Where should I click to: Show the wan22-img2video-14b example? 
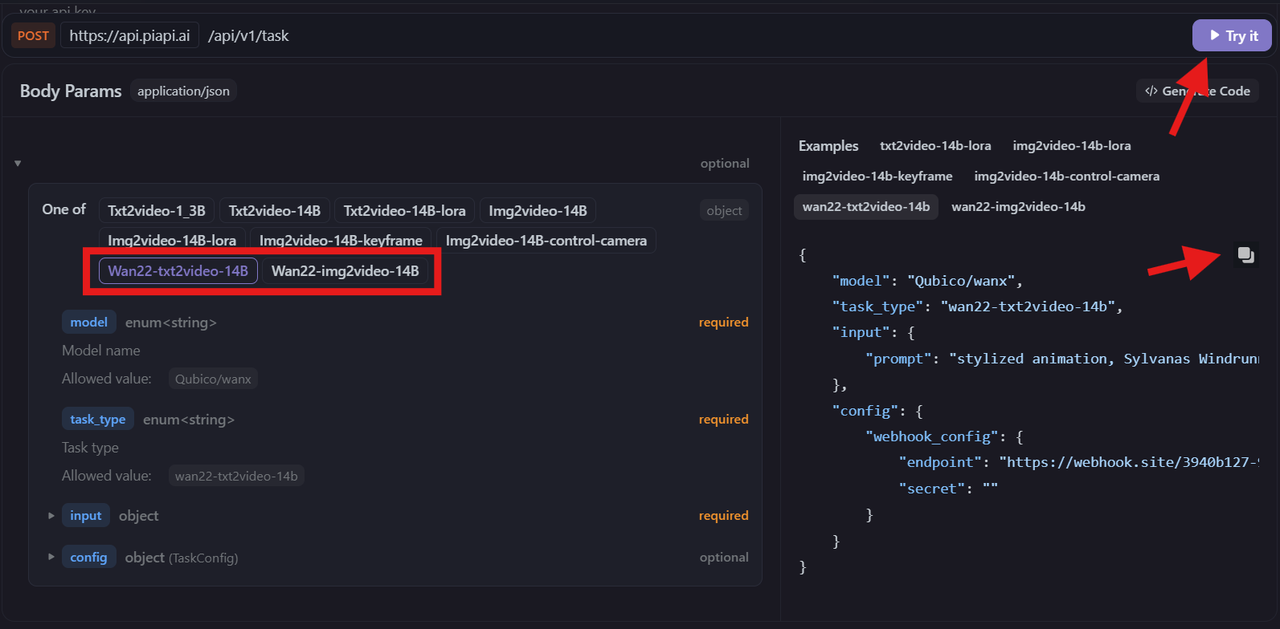click(1018, 207)
